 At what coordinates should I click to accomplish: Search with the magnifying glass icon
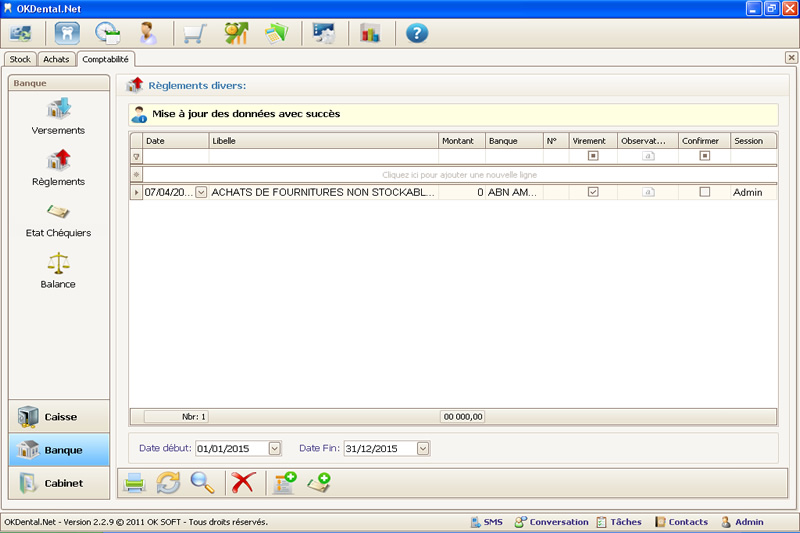202,483
